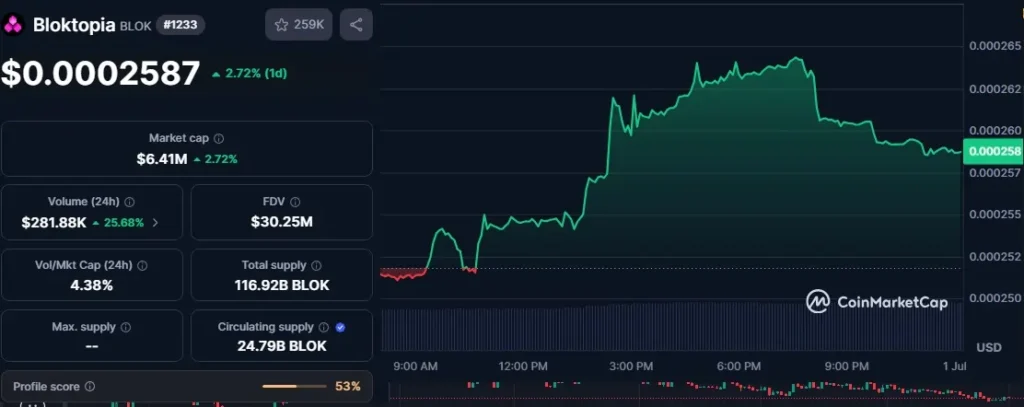
Task: Open Total supply info icon
Action: [317, 266]
